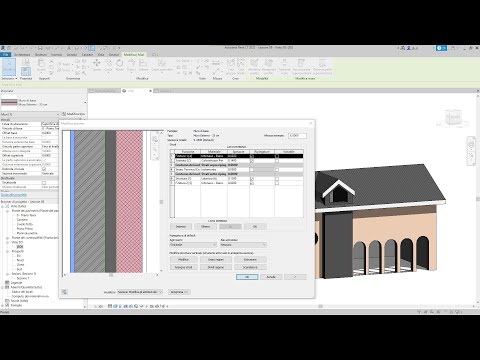Click the horizontal scrollbar under the wall preview
Image resolution: width=480 pixels, height=360 pixels.
[111, 275]
